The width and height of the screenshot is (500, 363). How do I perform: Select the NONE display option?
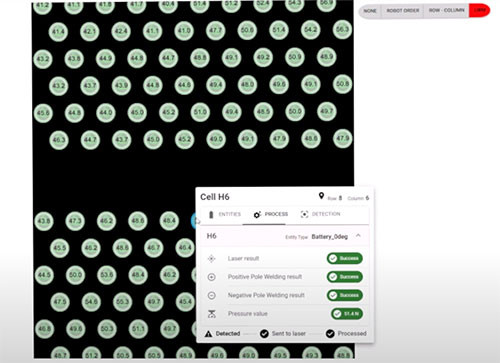coord(370,11)
